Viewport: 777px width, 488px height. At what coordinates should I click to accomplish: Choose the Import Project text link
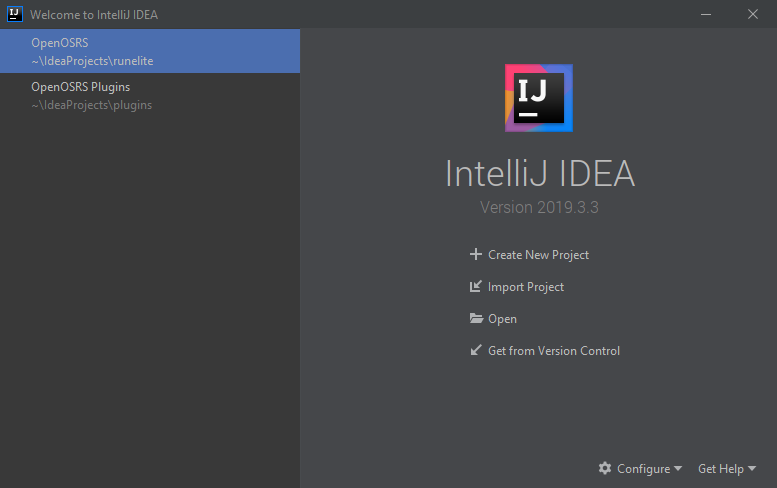(526, 287)
